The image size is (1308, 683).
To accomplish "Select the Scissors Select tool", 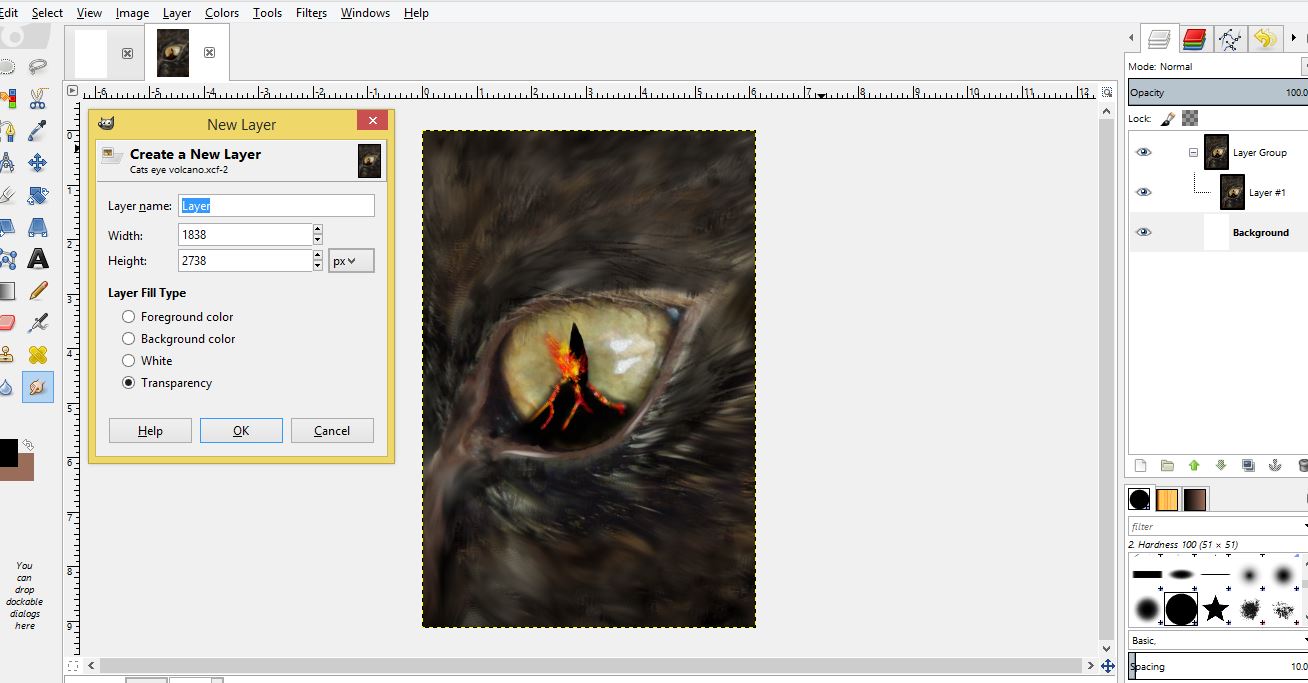I will point(37,99).
